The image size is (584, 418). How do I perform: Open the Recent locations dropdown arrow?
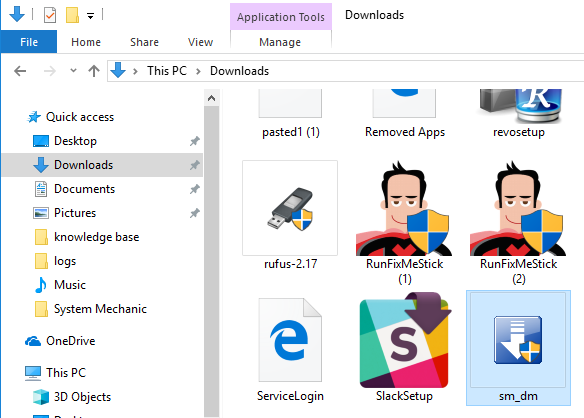pyautogui.click(x=73, y=70)
